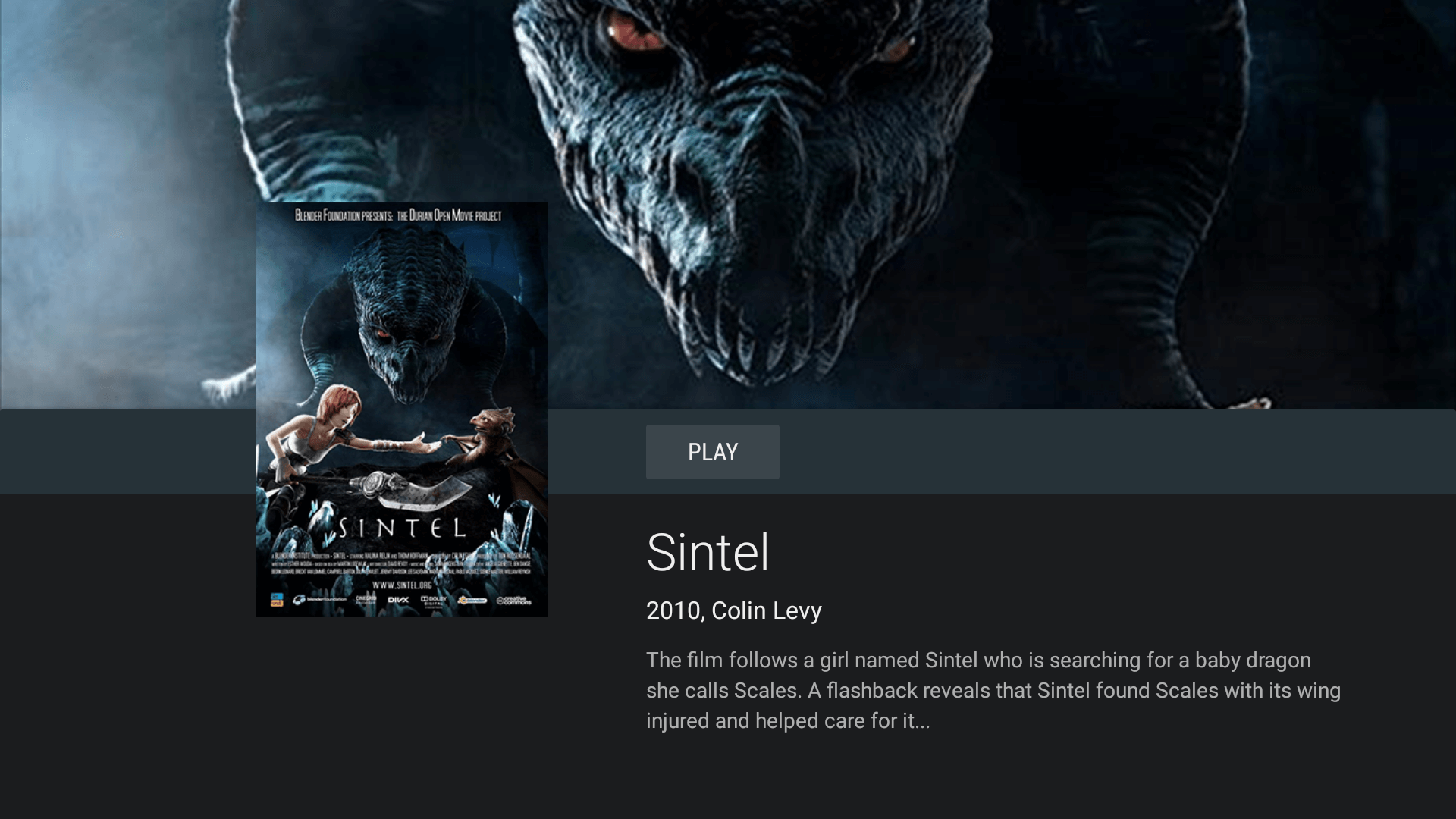Screen dimensions: 1456x819
Task: Click the film credits block on the poster
Action: [402, 563]
